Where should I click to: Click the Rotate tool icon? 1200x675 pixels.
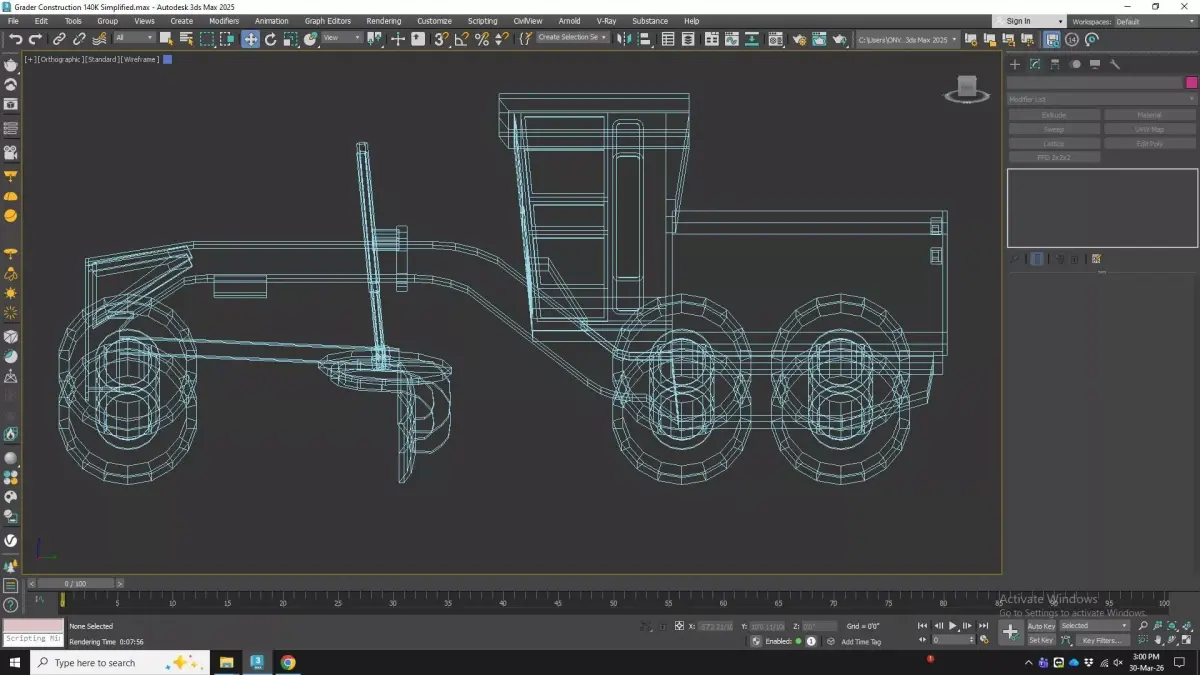270,39
